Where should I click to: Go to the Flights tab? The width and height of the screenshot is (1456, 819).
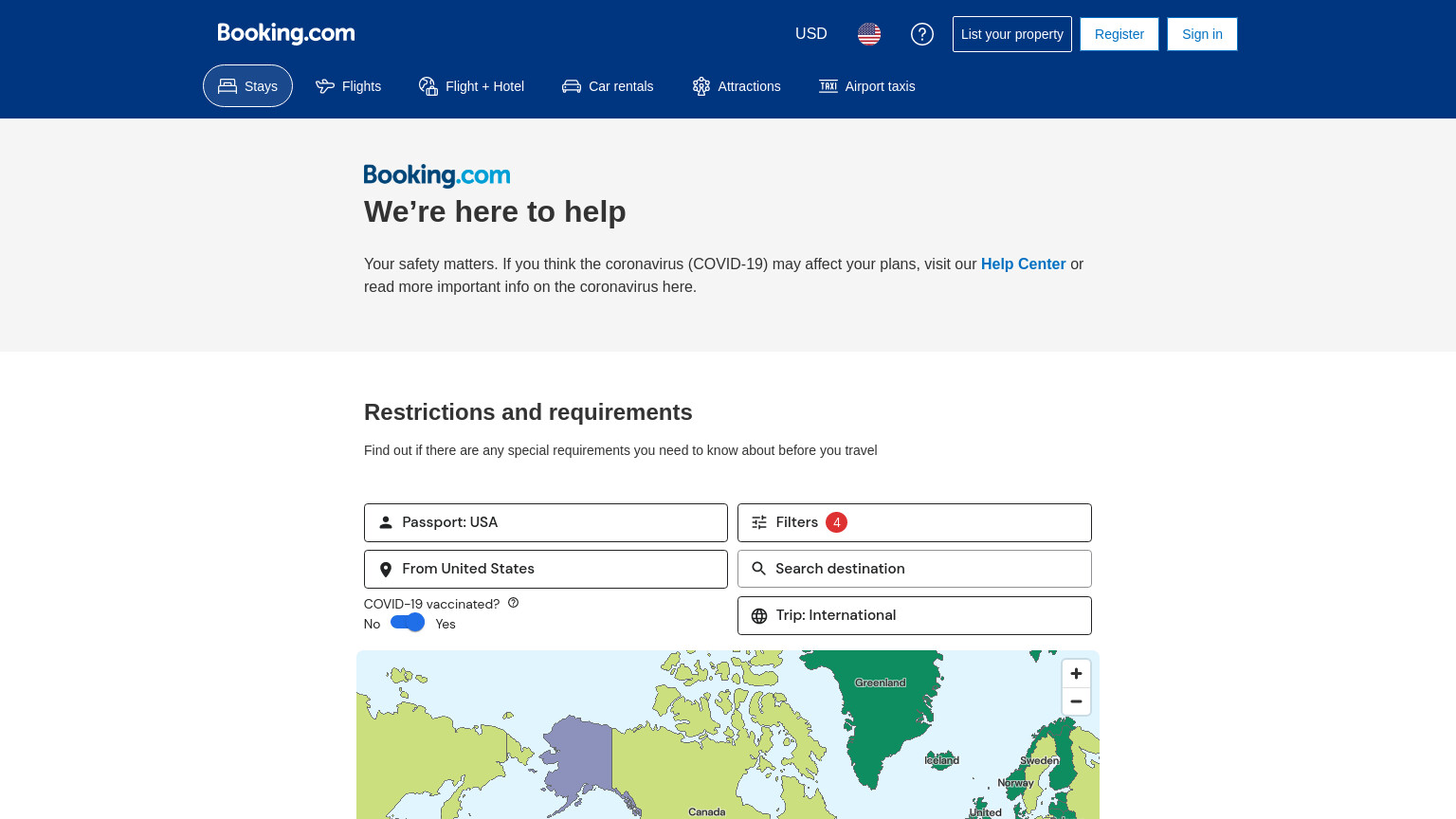(348, 86)
